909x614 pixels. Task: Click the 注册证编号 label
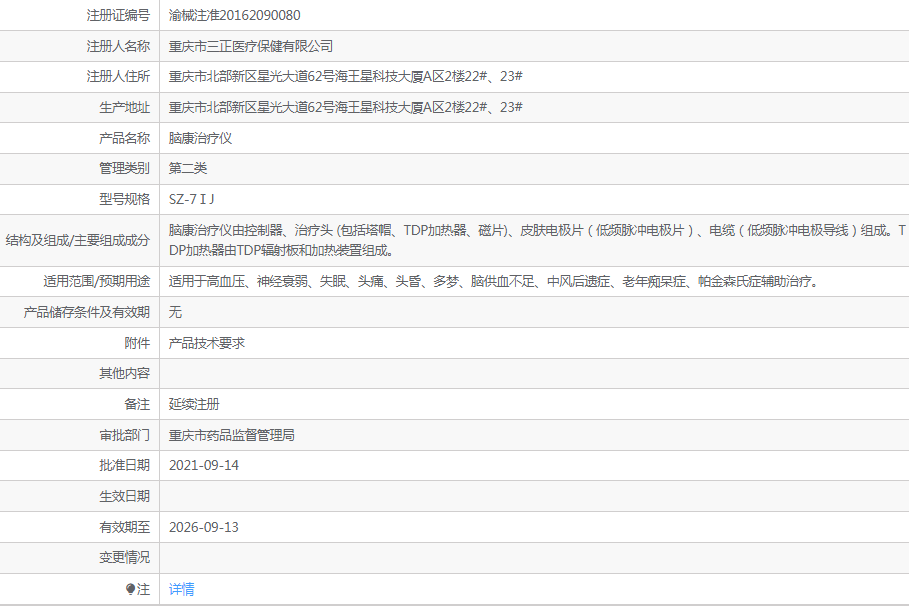click(118, 15)
